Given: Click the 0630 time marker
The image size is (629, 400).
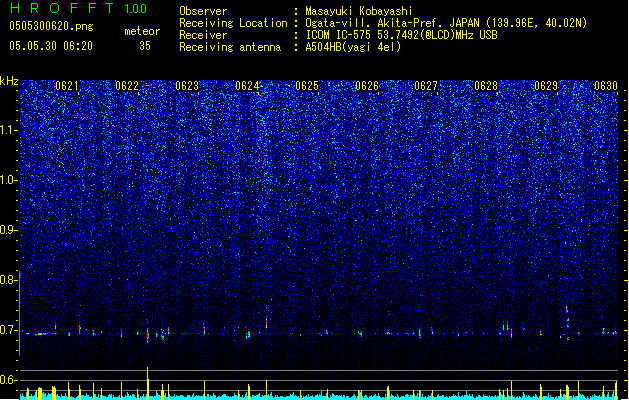Looking at the screenshot, I should point(606,86).
